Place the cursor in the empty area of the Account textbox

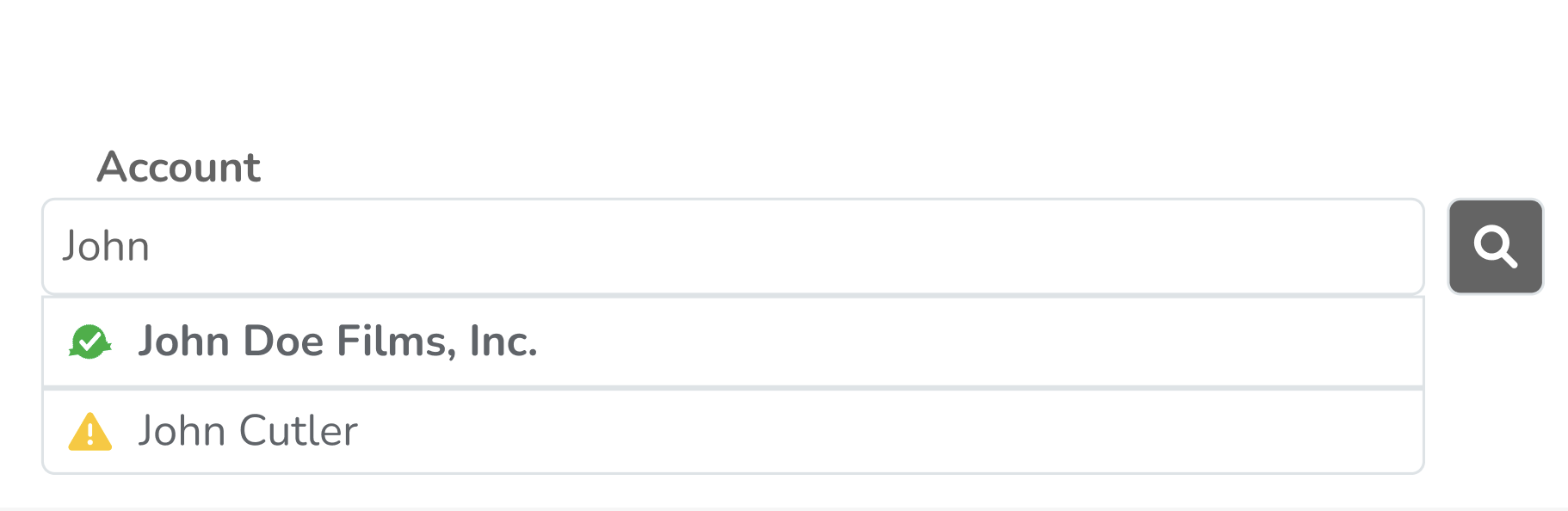pyautogui.click(x=783, y=247)
